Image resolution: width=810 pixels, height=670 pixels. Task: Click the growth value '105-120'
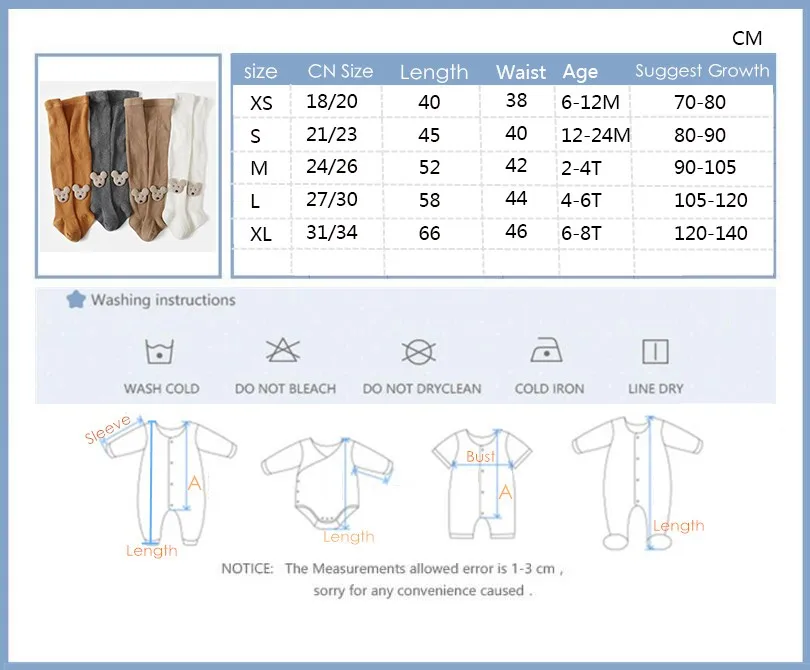coord(711,200)
